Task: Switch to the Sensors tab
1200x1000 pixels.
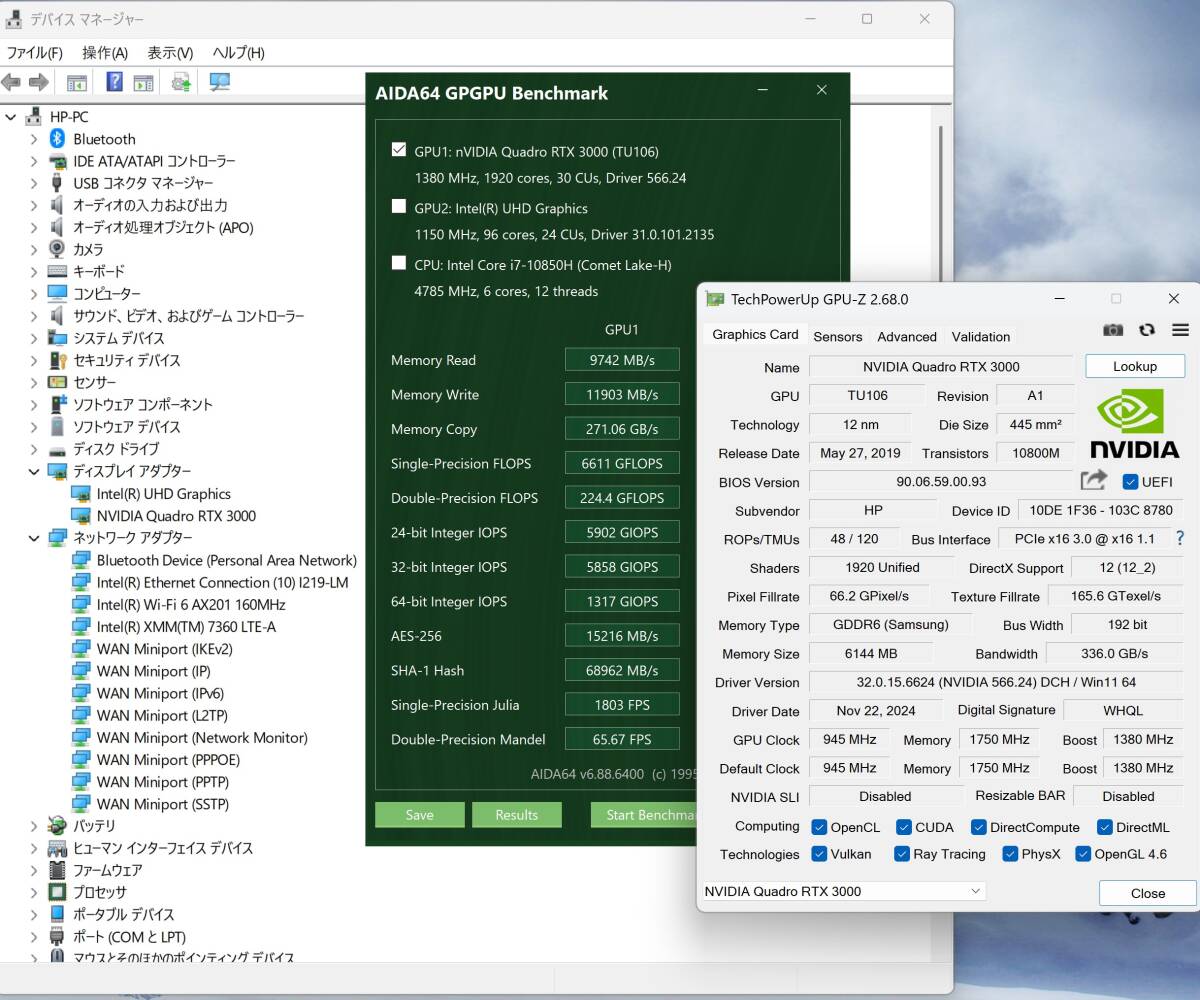Action: pos(837,337)
